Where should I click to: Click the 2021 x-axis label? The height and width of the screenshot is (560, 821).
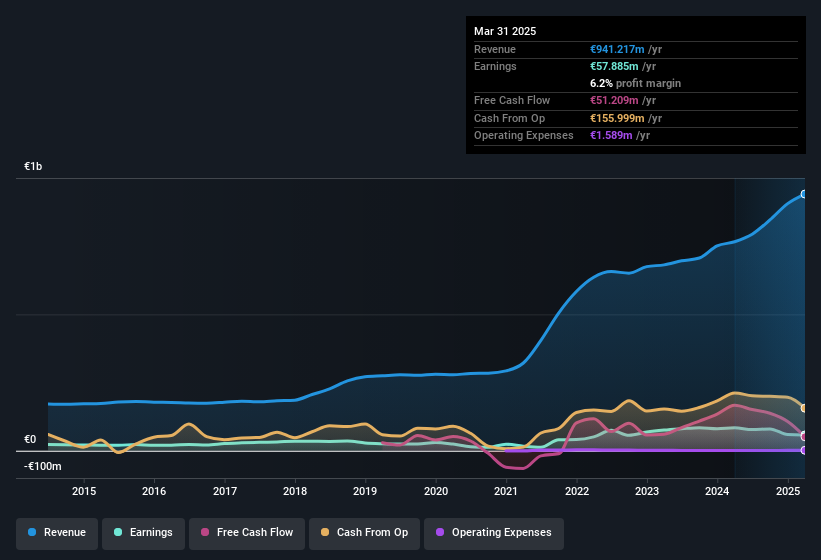(506, 491)
